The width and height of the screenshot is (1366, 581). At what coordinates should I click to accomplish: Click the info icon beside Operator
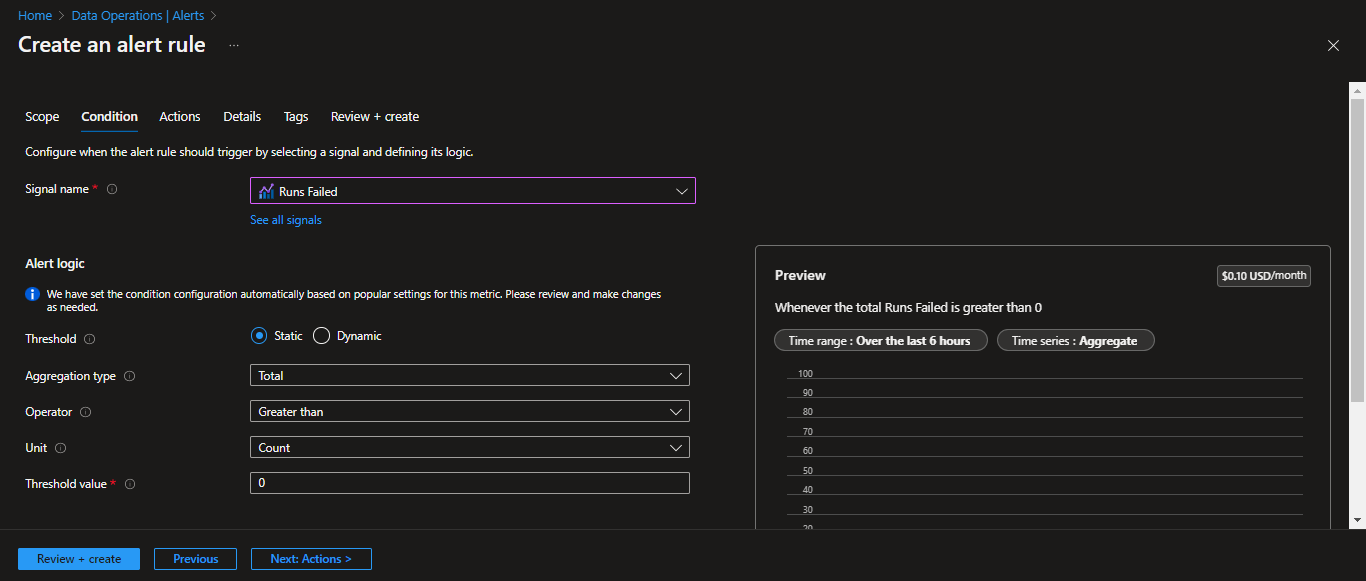click(x=85, y=411)
